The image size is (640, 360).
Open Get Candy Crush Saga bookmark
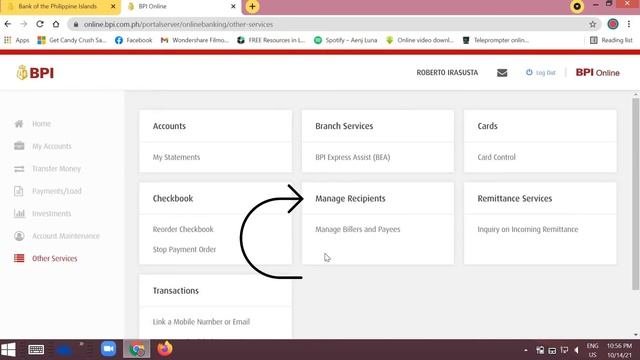pos(72,40)
